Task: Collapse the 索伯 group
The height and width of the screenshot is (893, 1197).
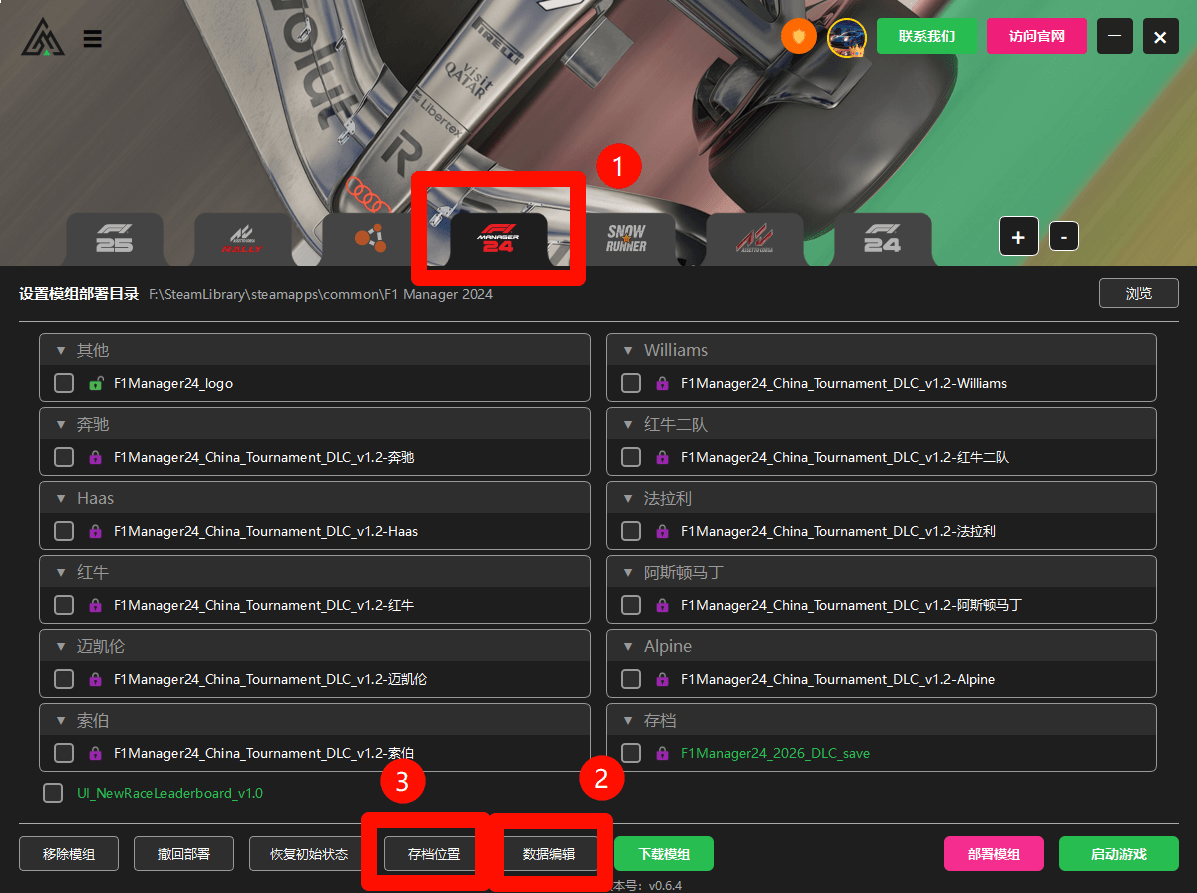Action: click(61, 721)
